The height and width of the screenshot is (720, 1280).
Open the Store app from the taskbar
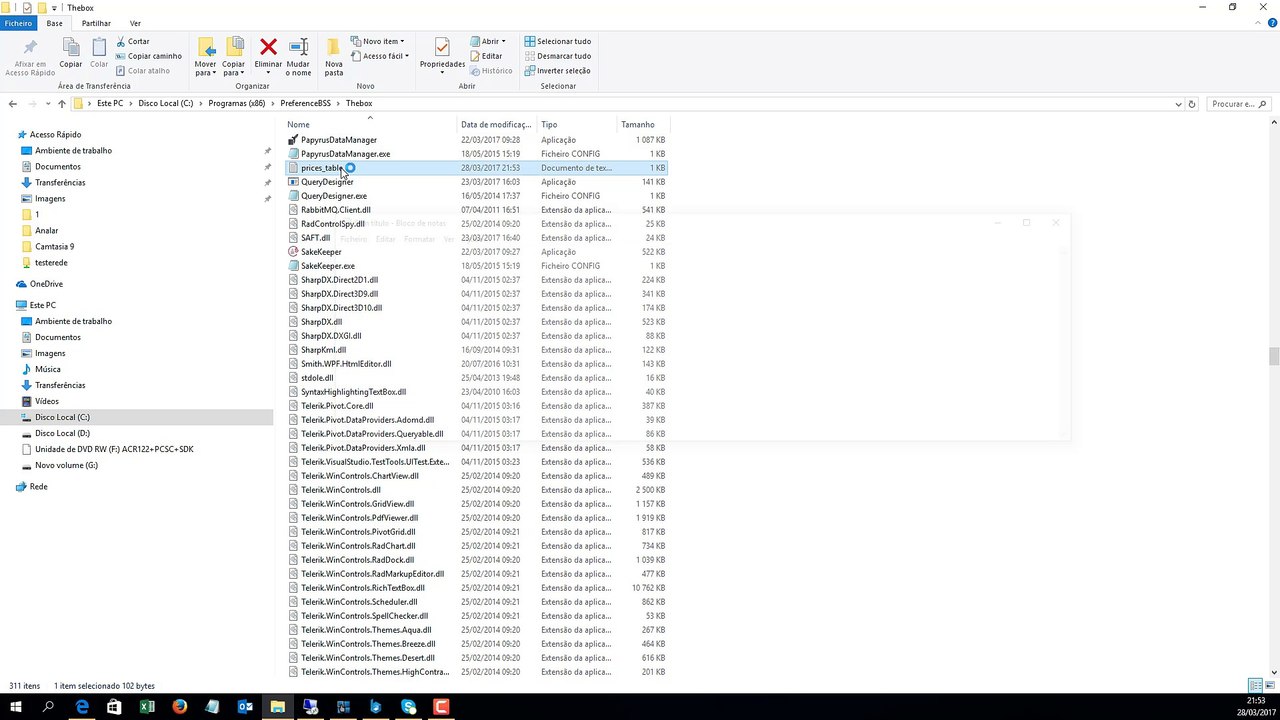pyautogui.click(x=114, y=707)
